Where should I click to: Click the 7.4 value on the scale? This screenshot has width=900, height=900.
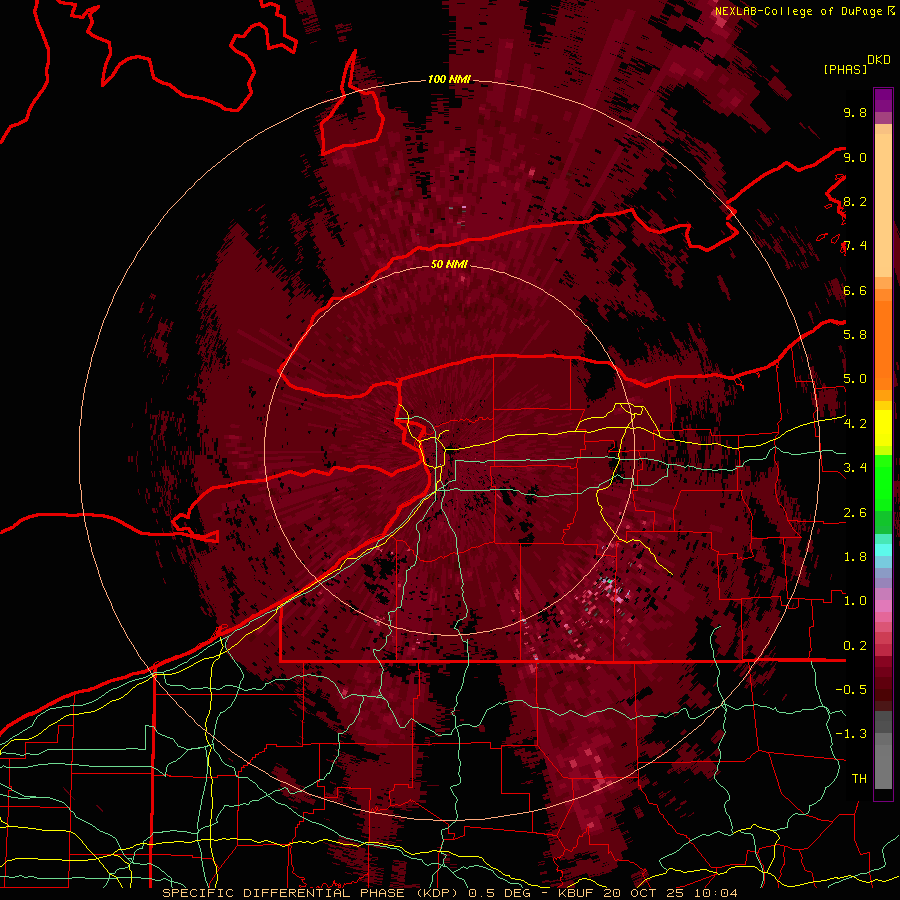pos(855,246)
